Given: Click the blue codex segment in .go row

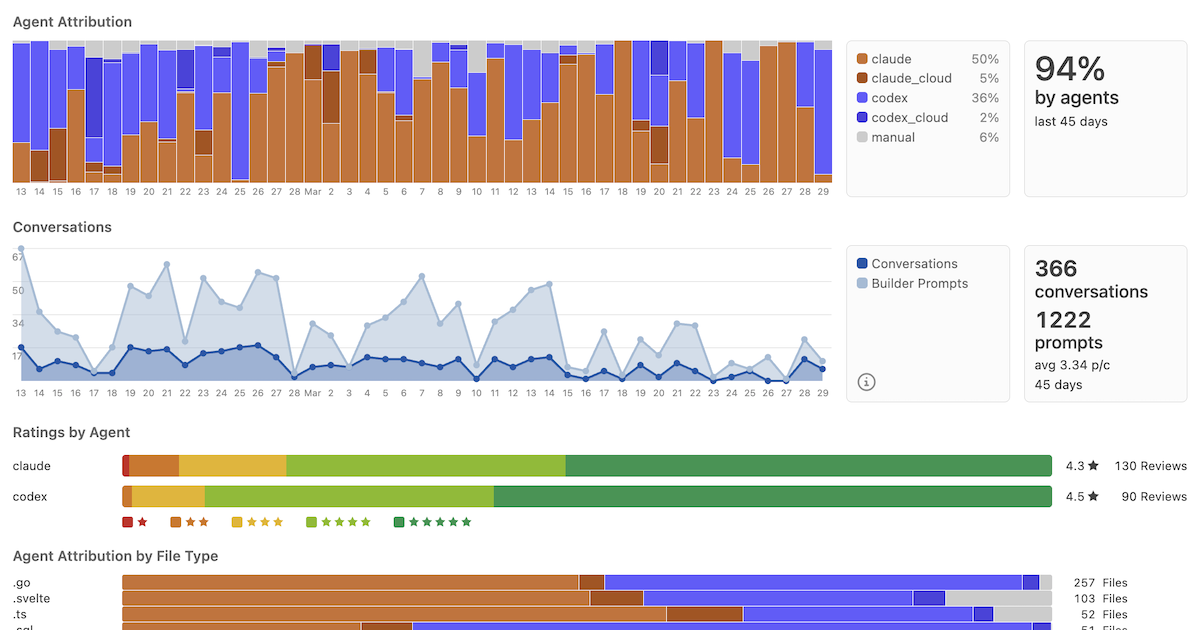Looking at the screenshot, I should coord(813,582).
